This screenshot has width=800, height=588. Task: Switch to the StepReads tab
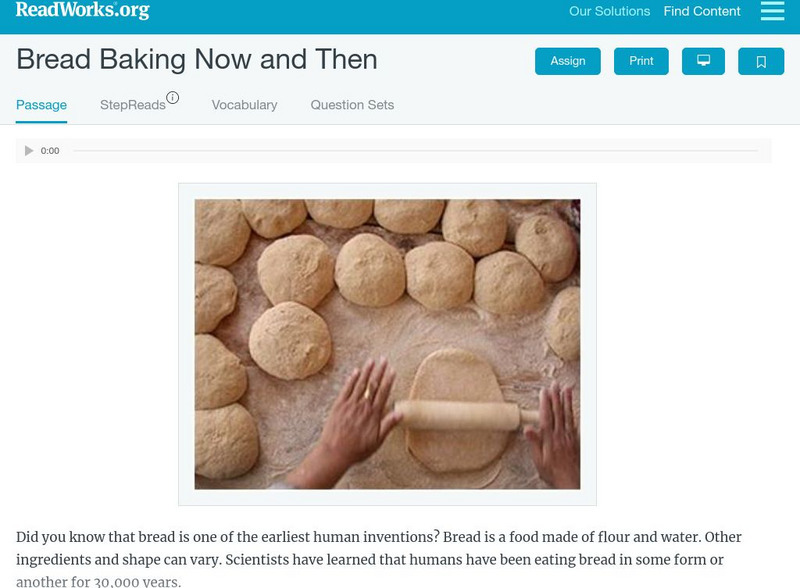point(133,105)
